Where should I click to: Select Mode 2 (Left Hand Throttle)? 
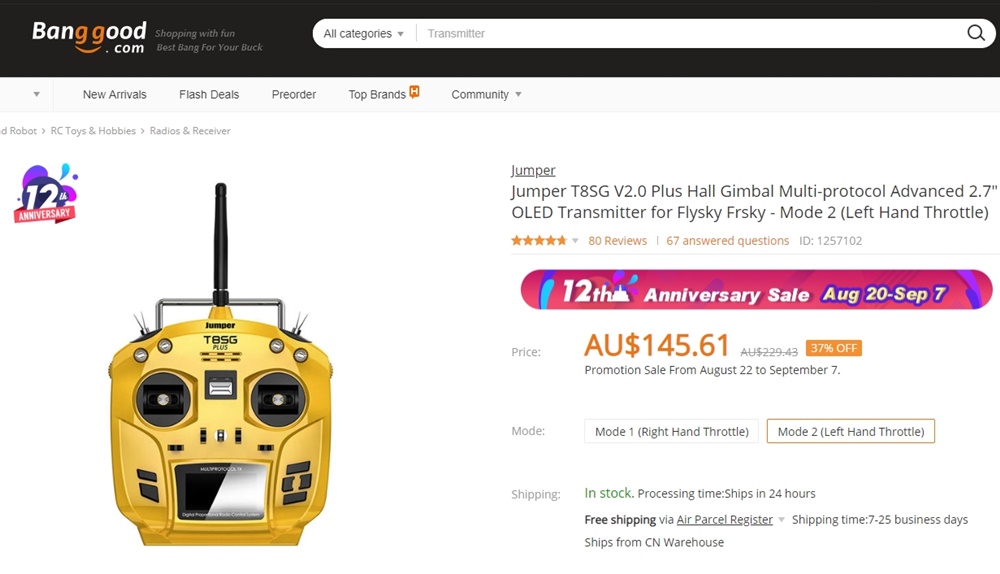(851, 431)
